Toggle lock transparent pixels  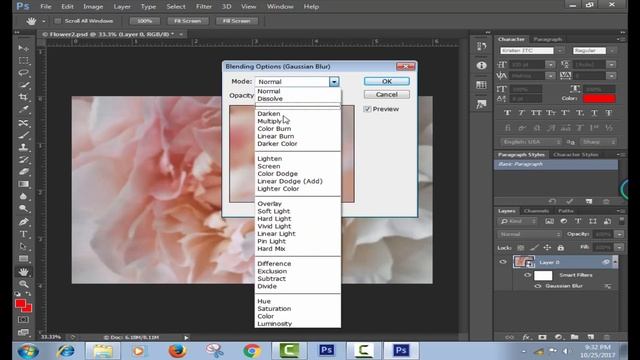pyautogui.click(x=521, y=248)
